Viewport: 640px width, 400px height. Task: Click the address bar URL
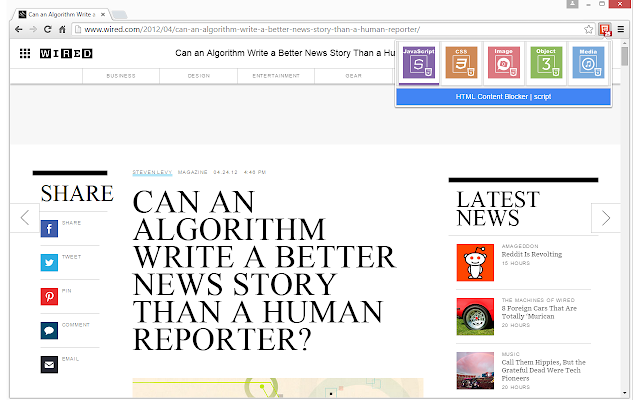coord(252,29)
